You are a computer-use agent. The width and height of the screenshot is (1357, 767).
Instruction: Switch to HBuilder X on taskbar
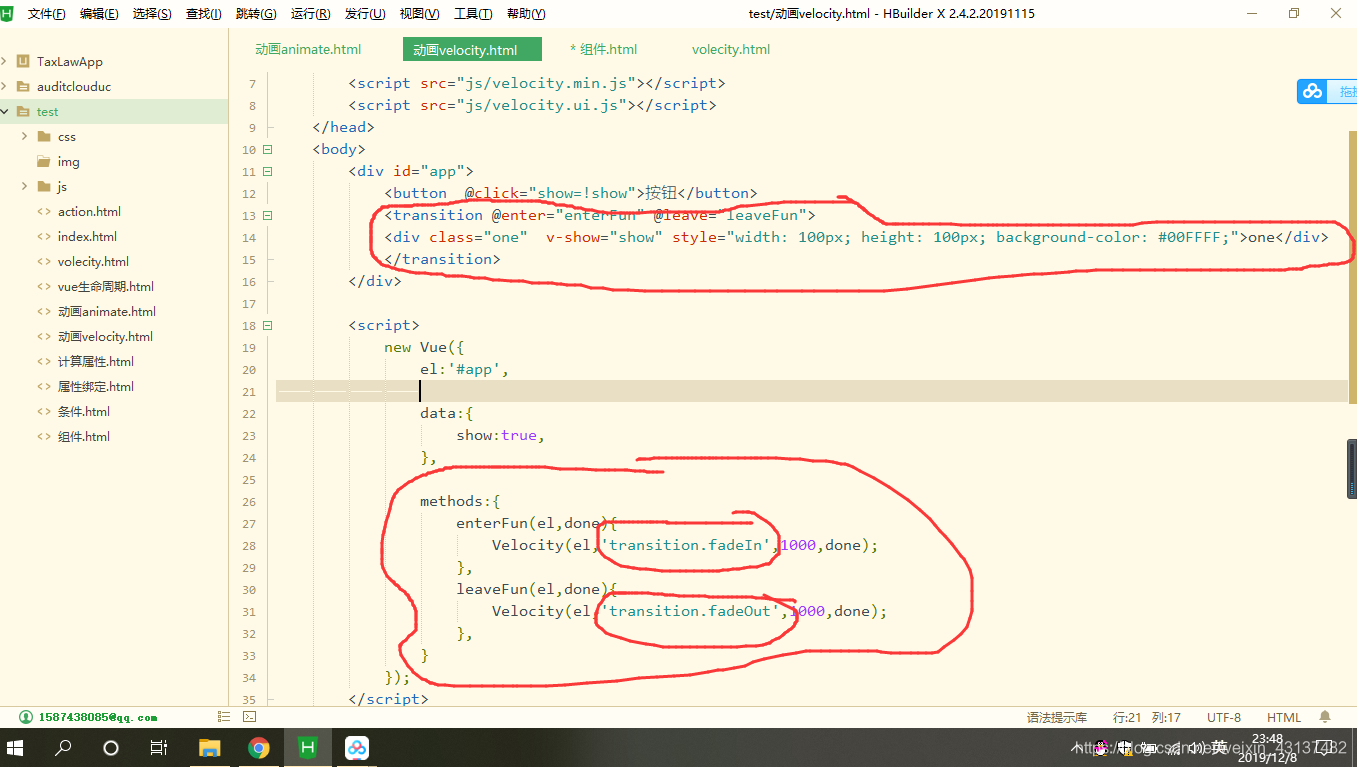tap(308, 748)
